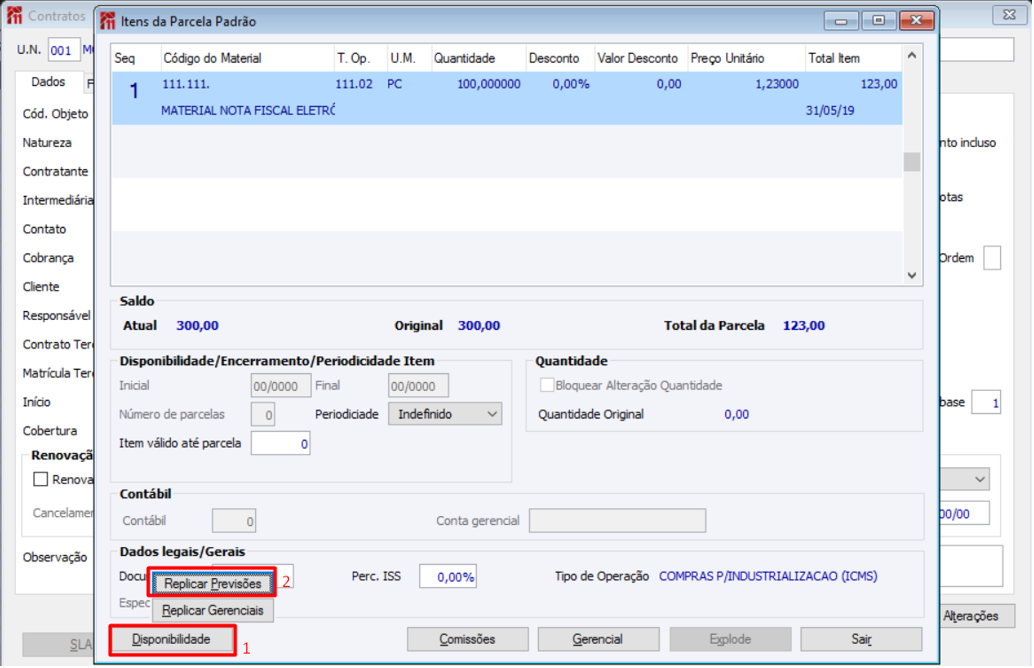Click the quantity cell 100,000000

489,84
